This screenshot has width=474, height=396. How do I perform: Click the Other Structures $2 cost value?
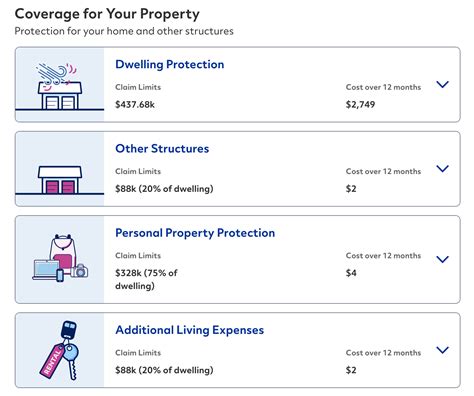(x=351, y=189)
